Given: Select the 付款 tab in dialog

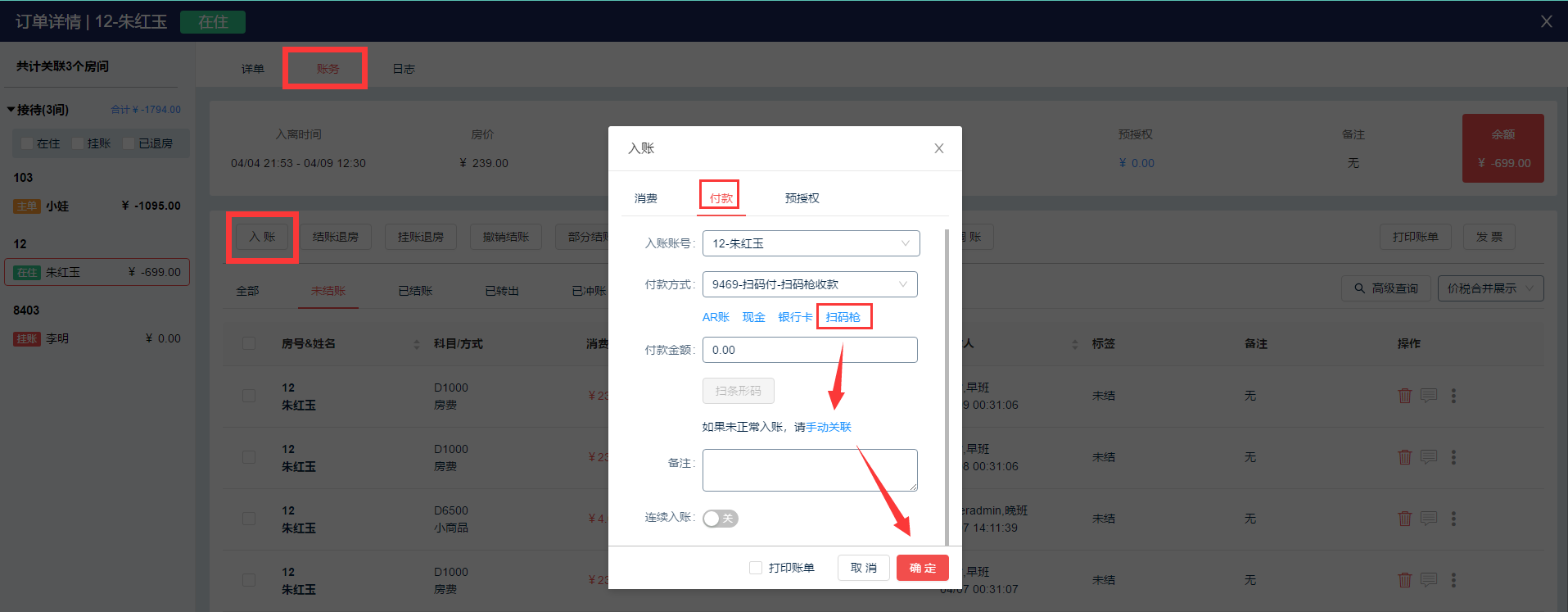Looking at the screenshot, I should click(721, 198).
